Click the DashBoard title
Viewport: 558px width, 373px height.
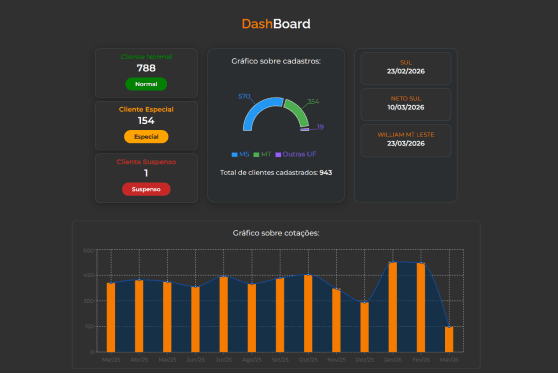coord(276,24)
